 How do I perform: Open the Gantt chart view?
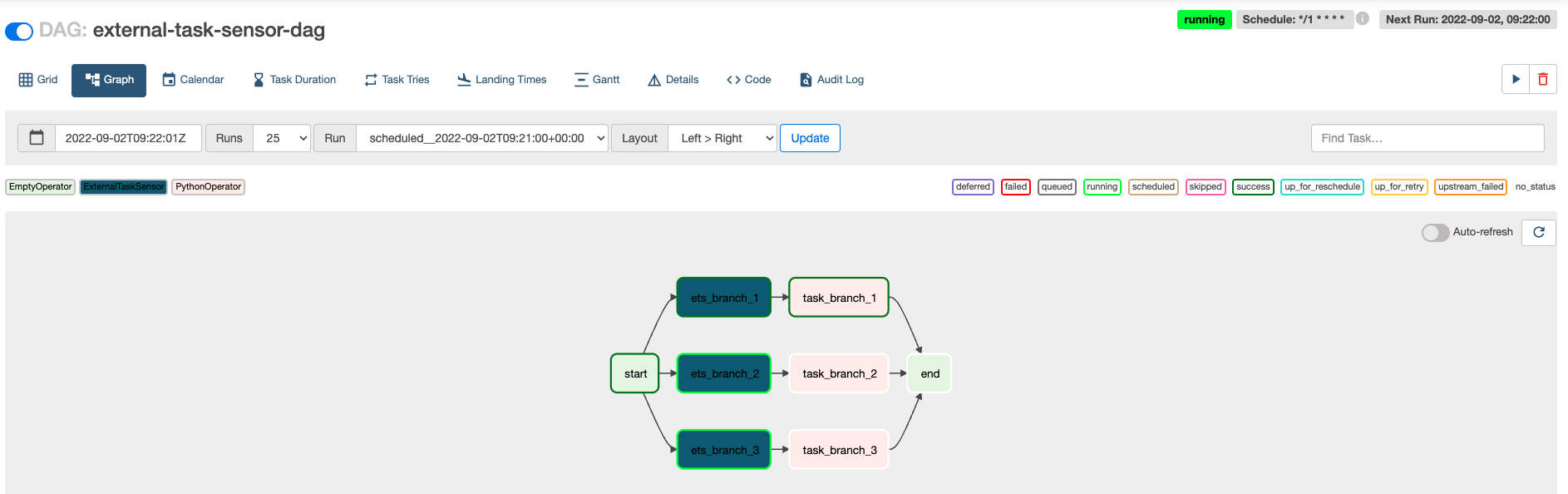[x=597, y=80]
